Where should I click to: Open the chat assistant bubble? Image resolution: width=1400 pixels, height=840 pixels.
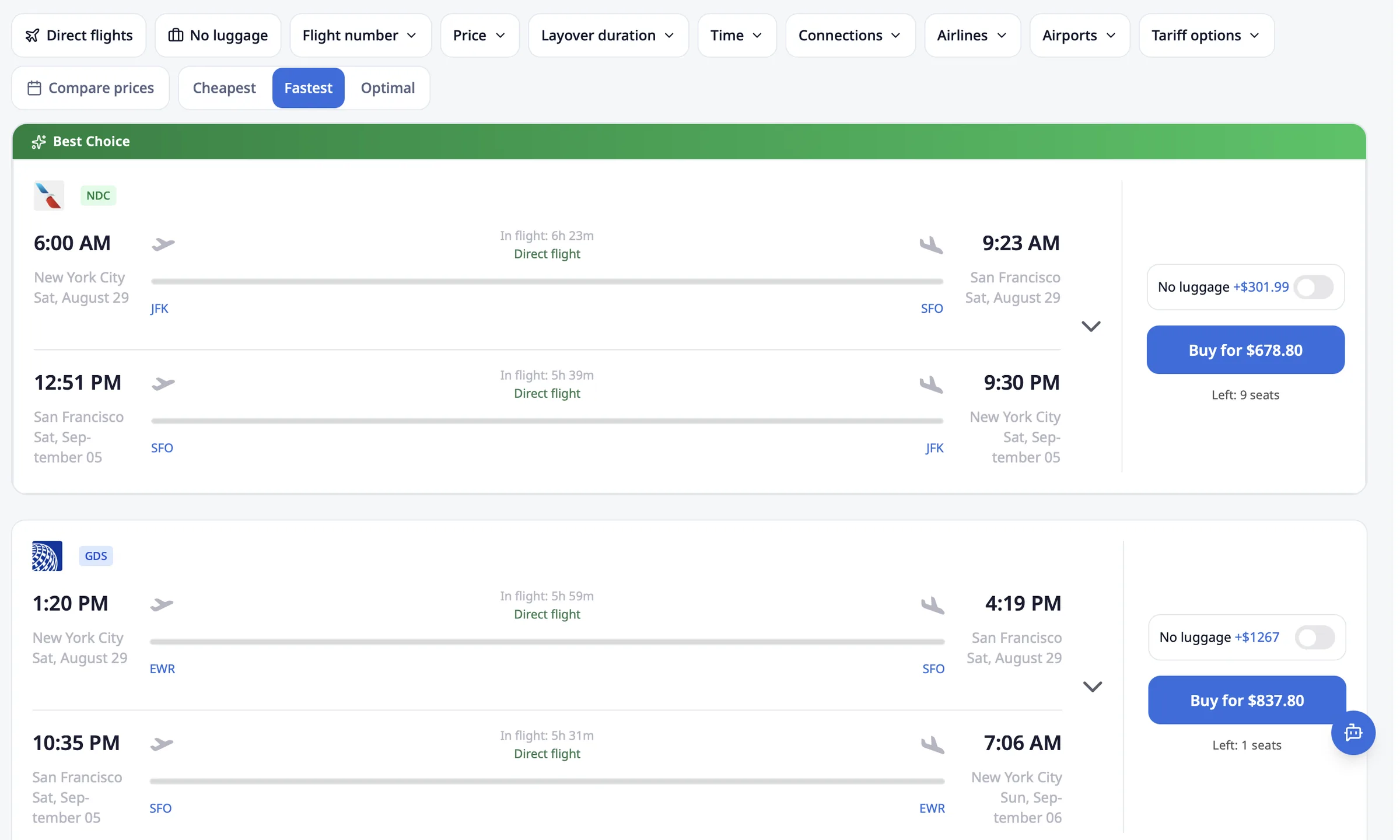point(1353,733)
